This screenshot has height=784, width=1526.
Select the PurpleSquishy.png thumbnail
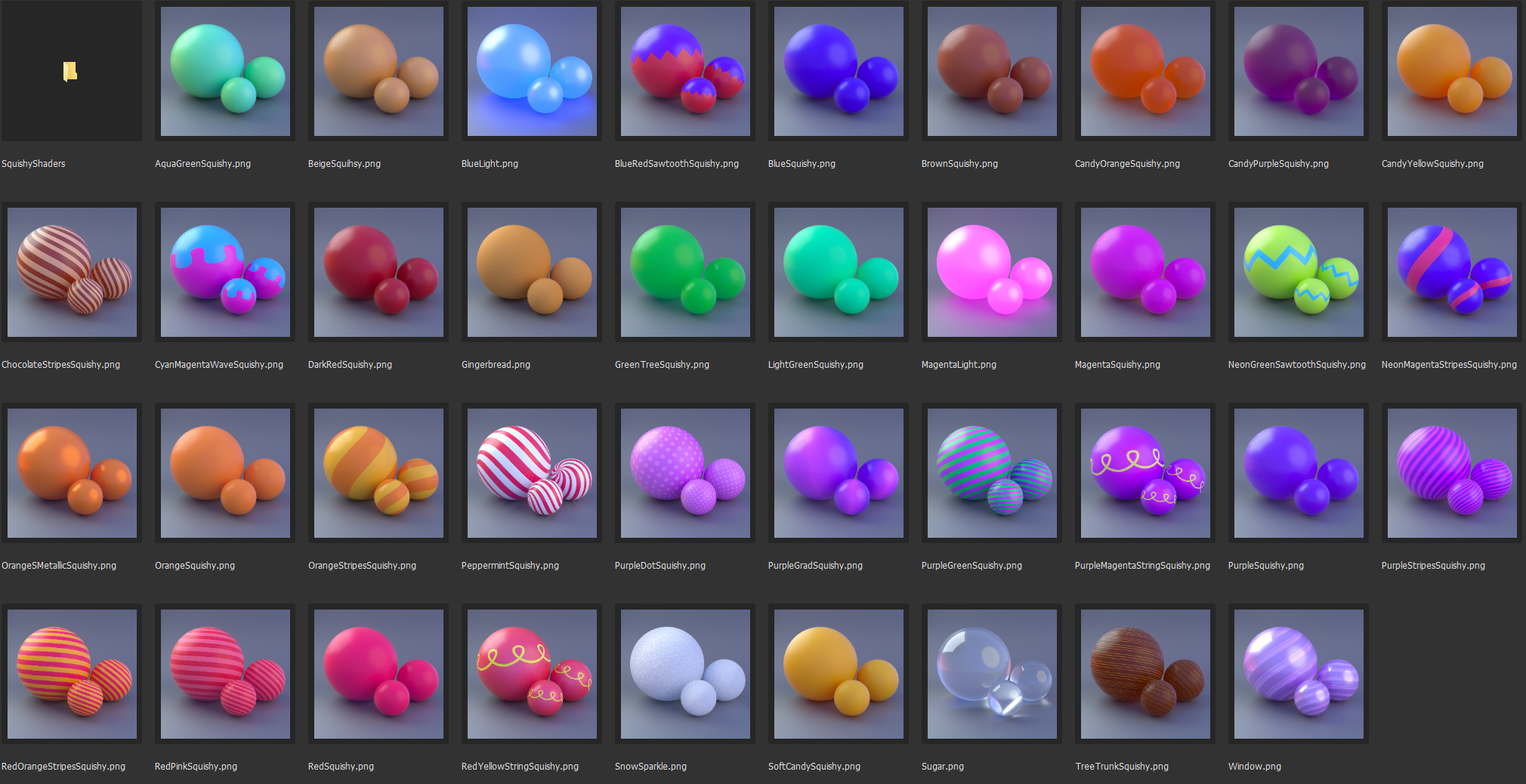1299,474
